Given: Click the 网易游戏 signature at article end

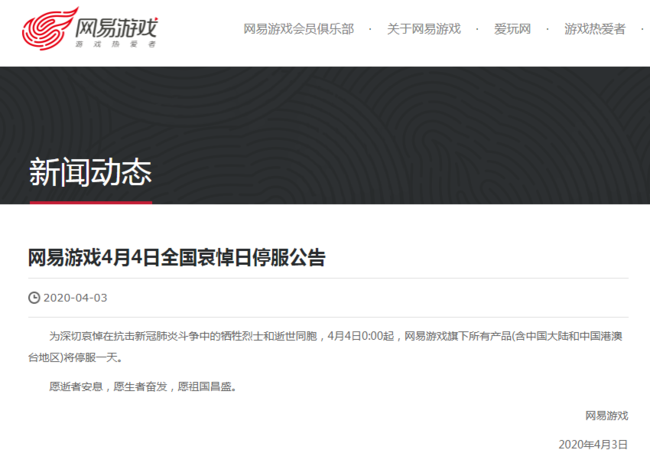Looking at the screenshot, I should [606, 415].
